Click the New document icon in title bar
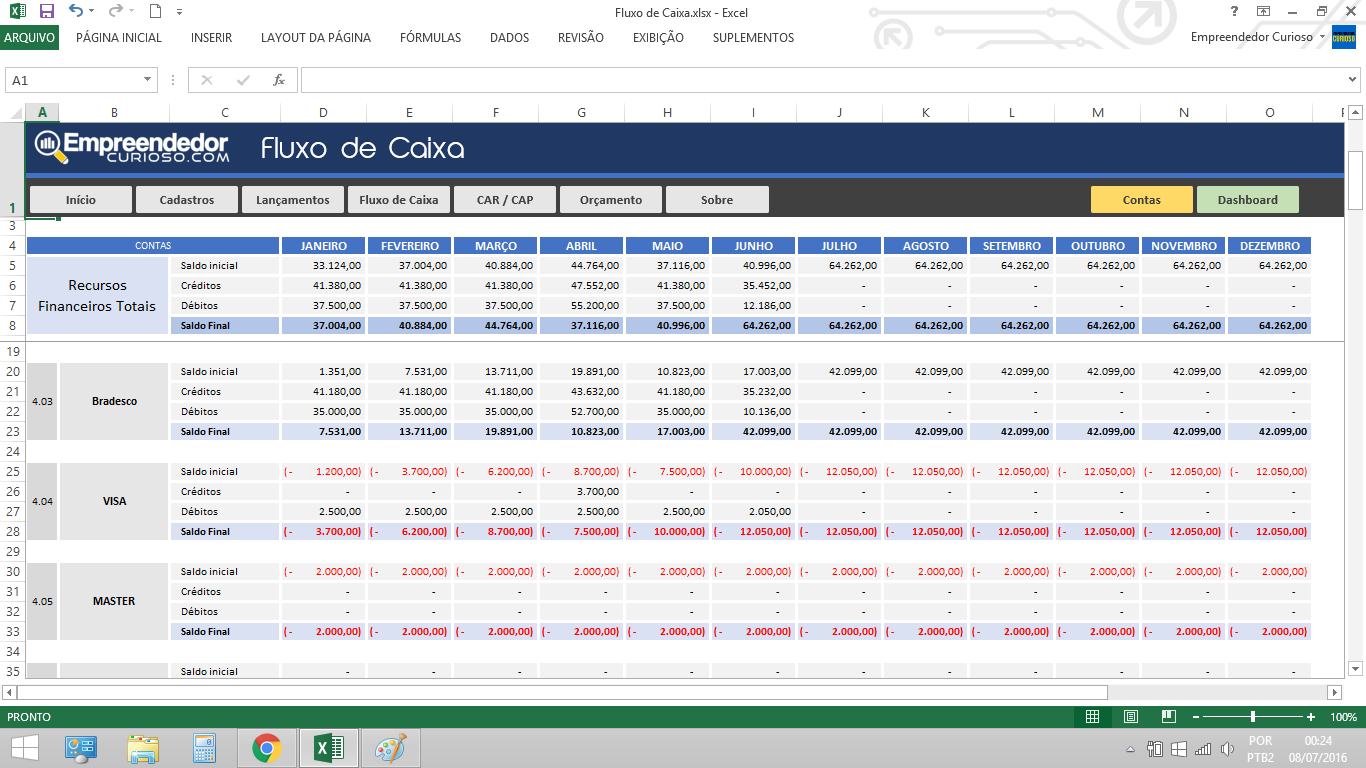Viewport: 1366px width, 768px height. pyautogui.click(x=154, y=12)
